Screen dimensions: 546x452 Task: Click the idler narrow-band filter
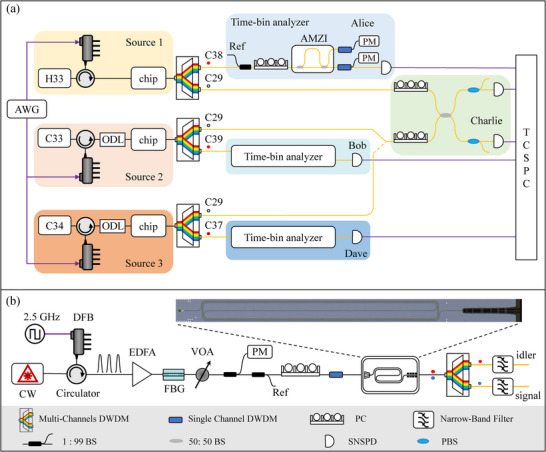click(x=503, y=364)
